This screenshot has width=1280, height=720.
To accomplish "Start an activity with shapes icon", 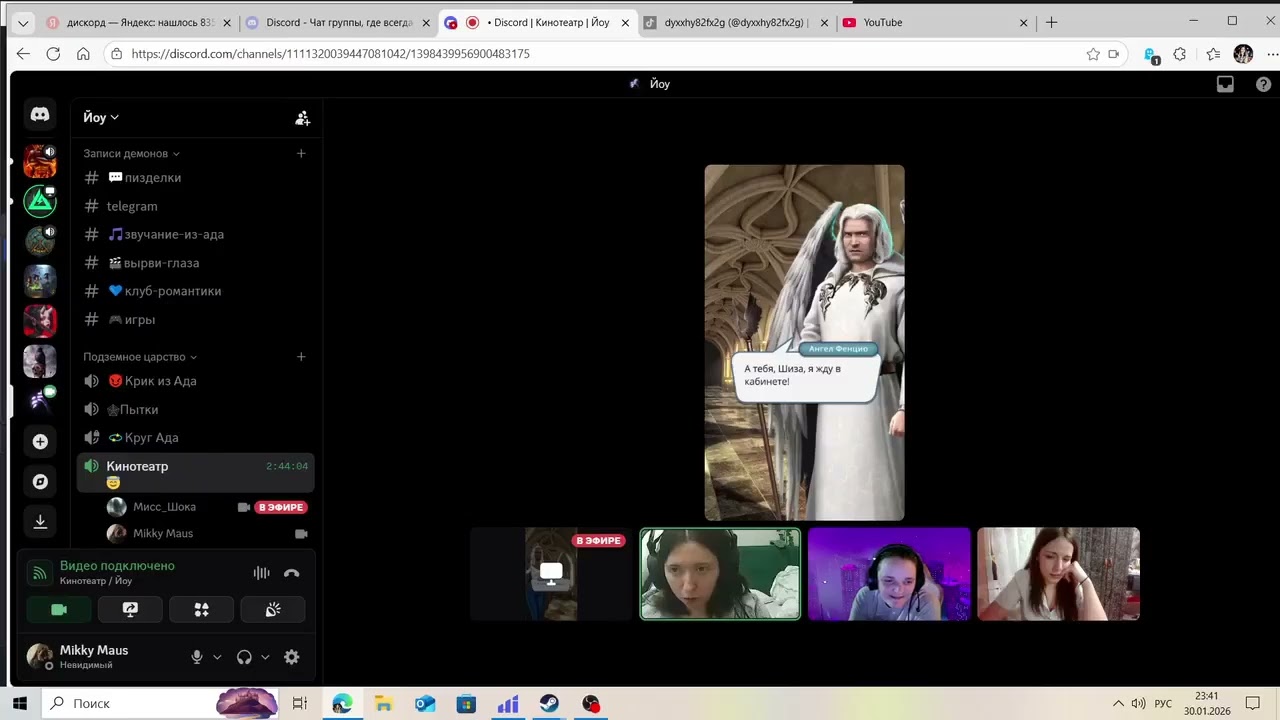I will click(x=201, y=609).
